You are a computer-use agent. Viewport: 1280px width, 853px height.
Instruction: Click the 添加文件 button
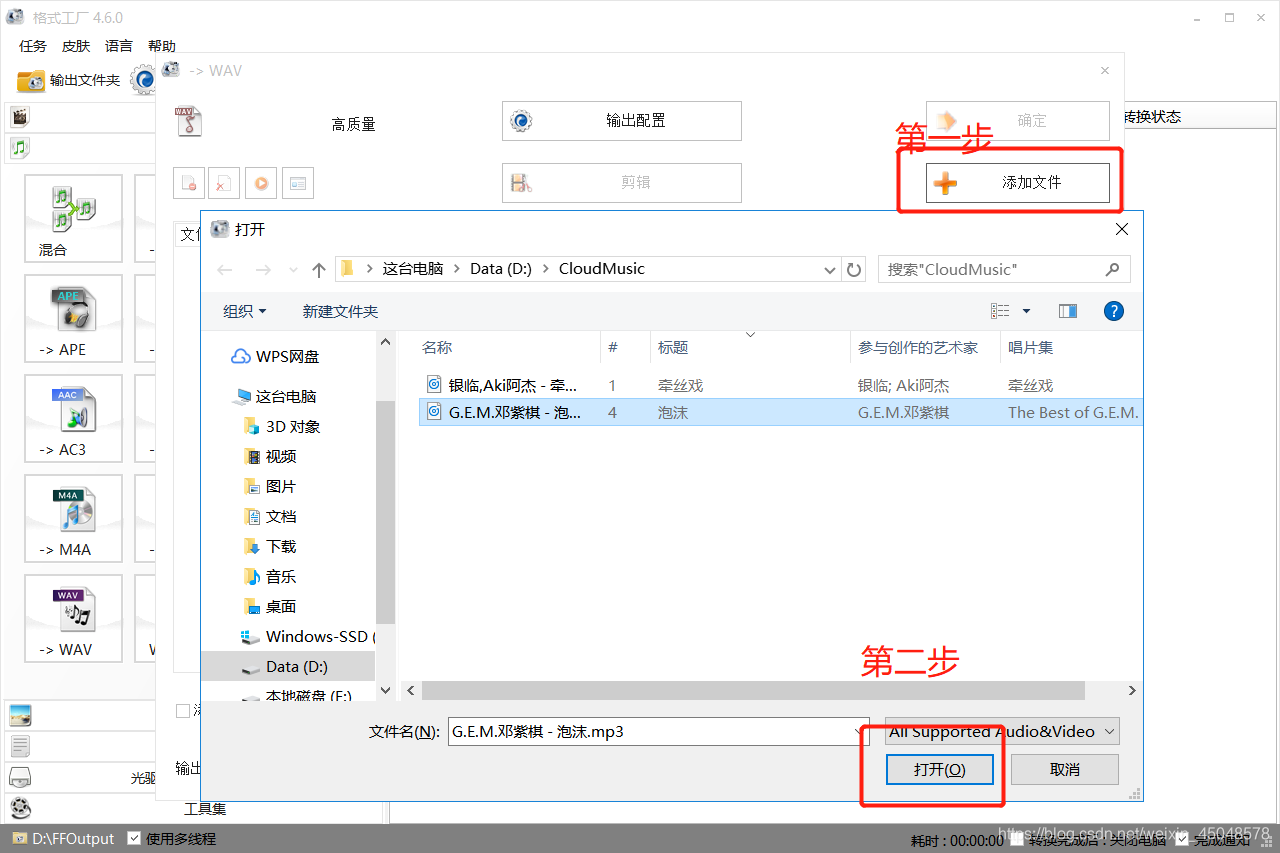pos(1018,183)
